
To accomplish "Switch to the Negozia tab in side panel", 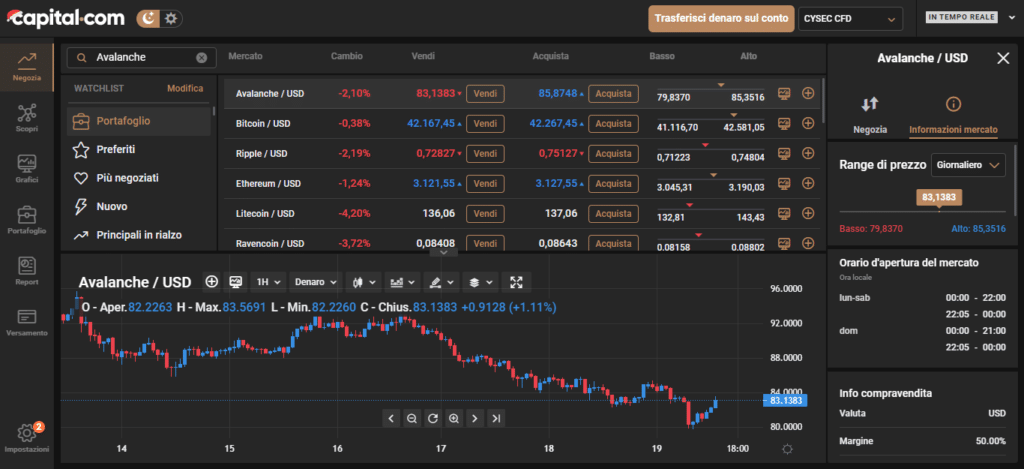I will (x=870, y=115).
